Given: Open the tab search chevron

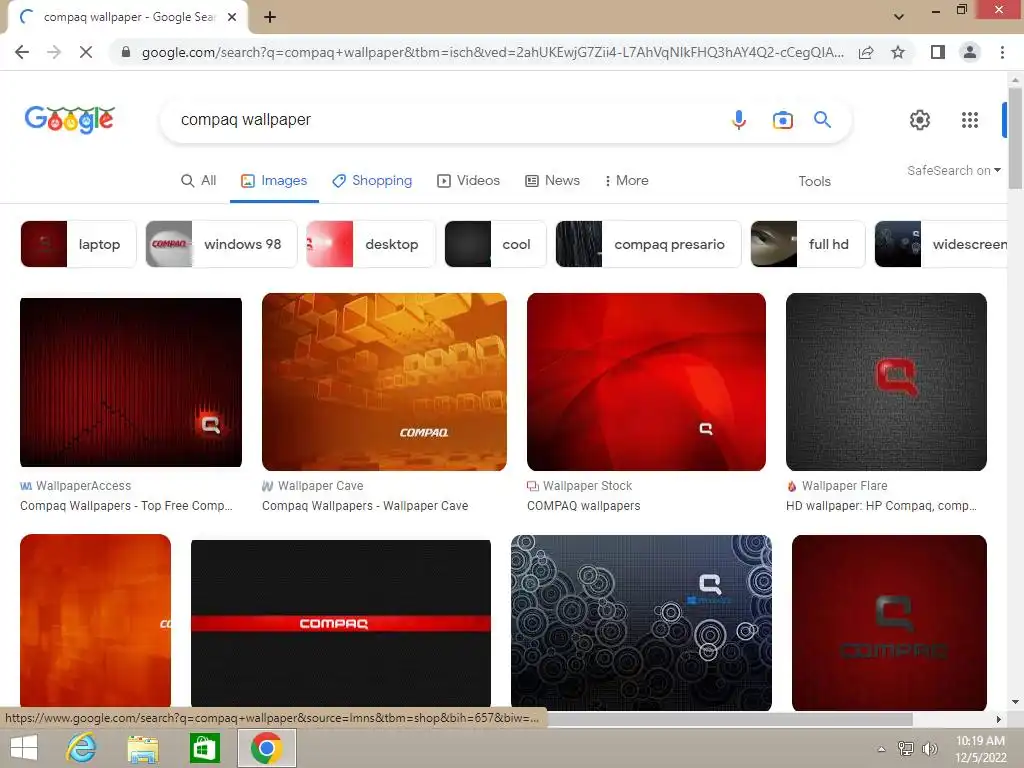Looking at the screenshot, I should coord(899,16).
